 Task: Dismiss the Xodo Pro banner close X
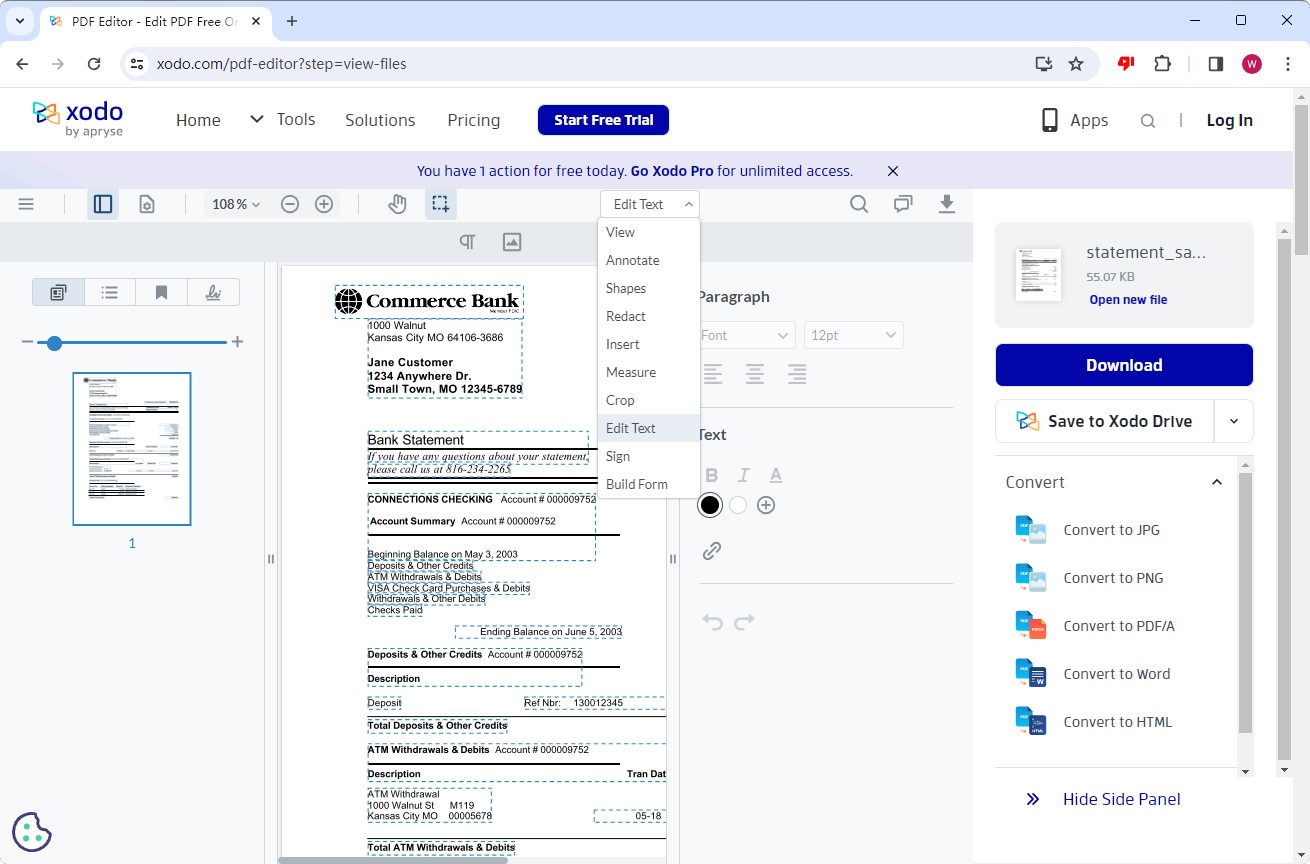(893, 171)
